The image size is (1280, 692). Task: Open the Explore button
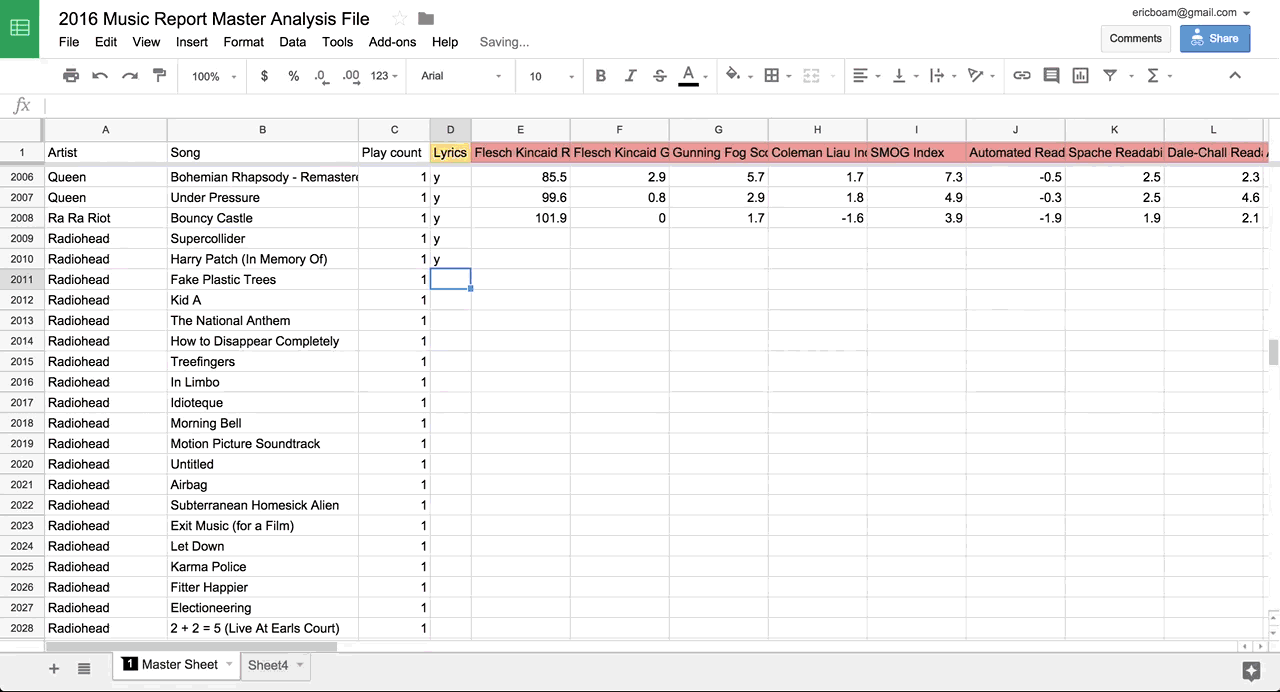tap(1251, 671)
